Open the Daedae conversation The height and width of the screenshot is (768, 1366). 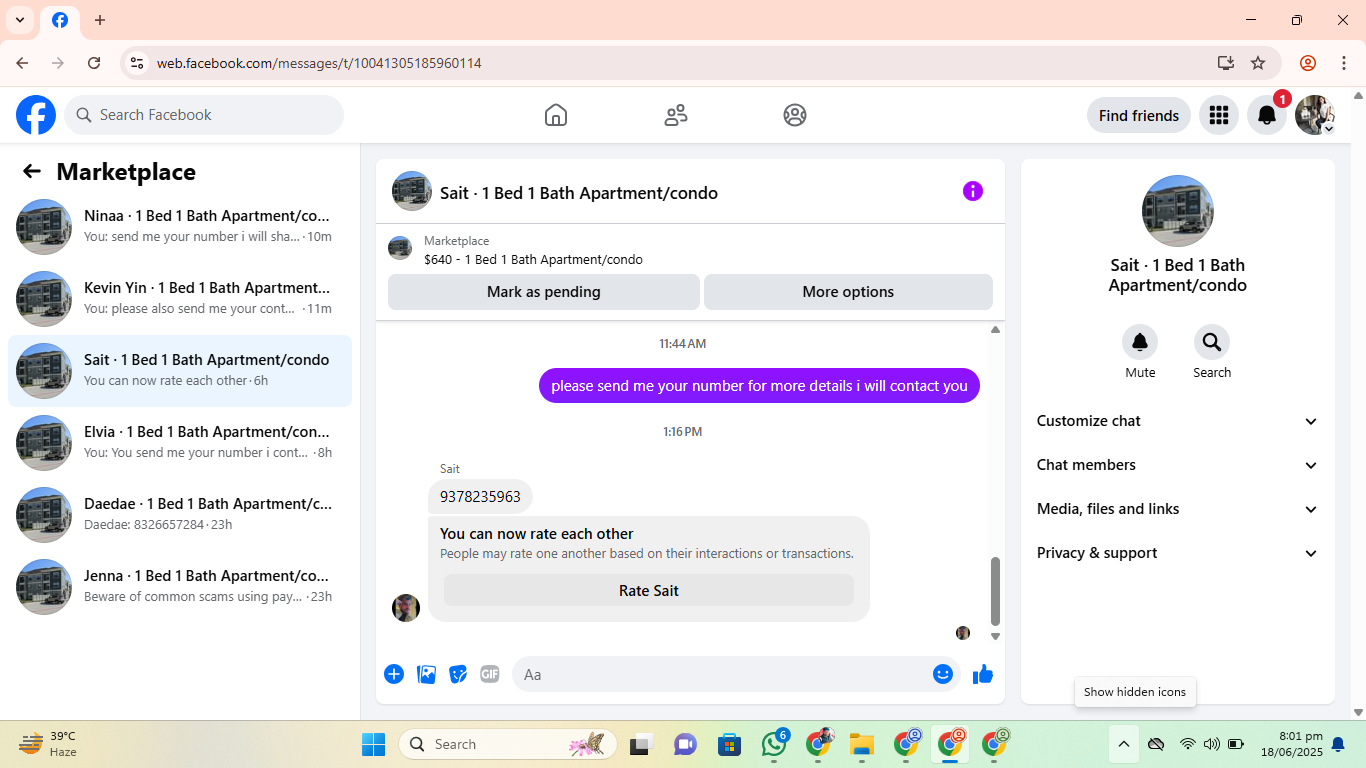[x=180, y=515]
